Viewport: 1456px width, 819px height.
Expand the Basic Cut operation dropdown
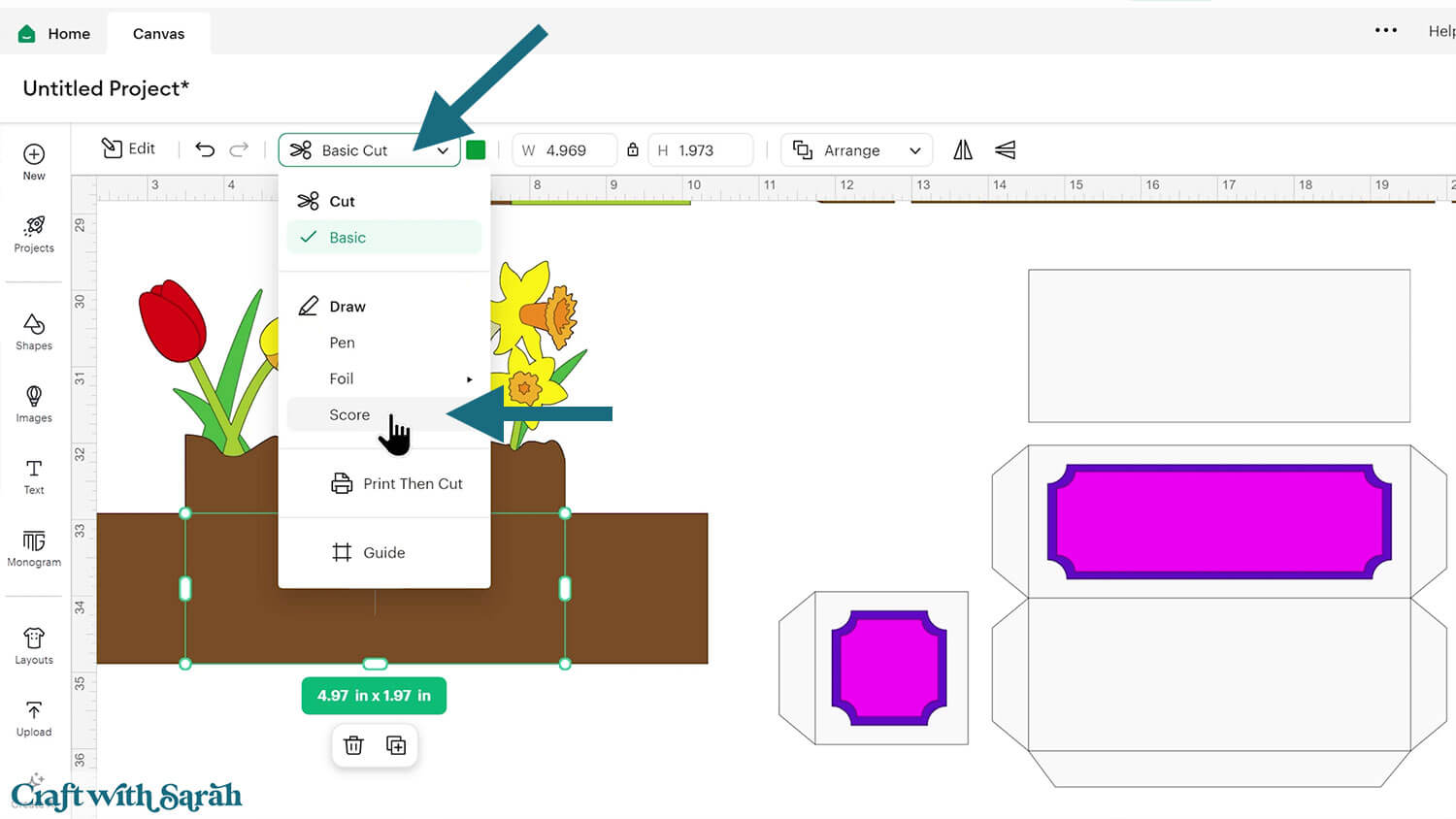pos(369,150)
